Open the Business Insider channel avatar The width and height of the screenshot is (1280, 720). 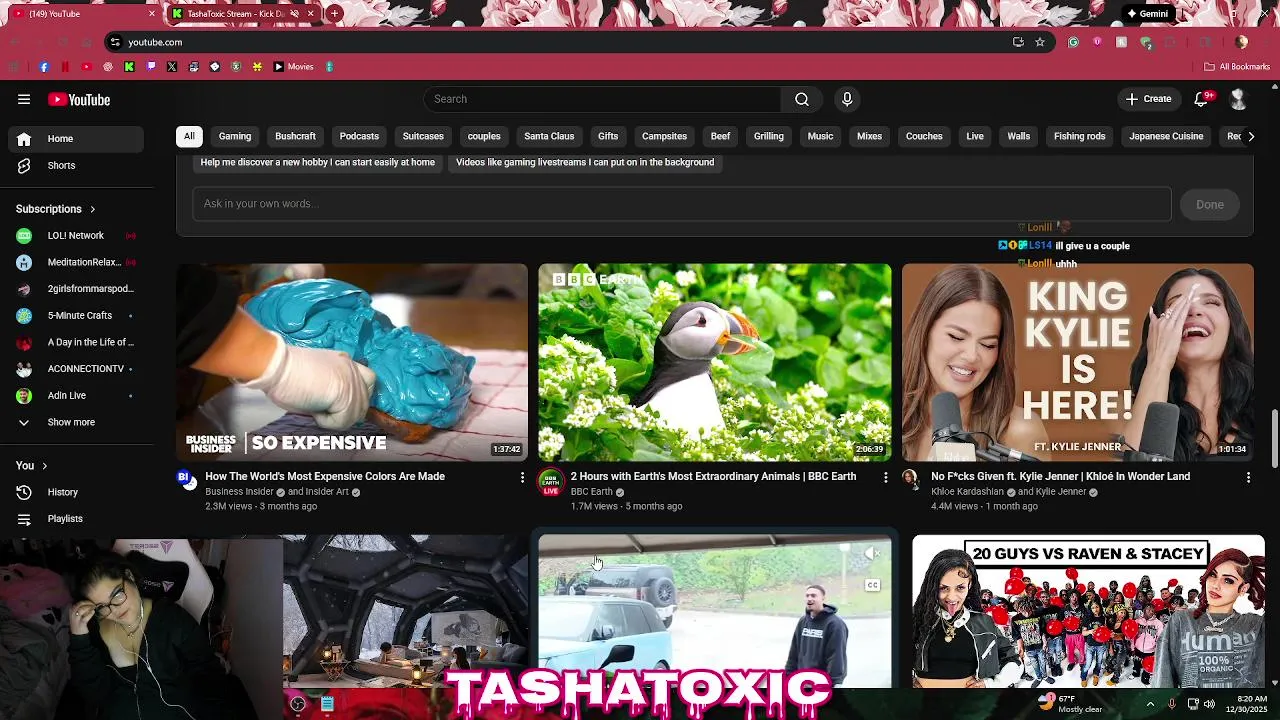point(187,479)
